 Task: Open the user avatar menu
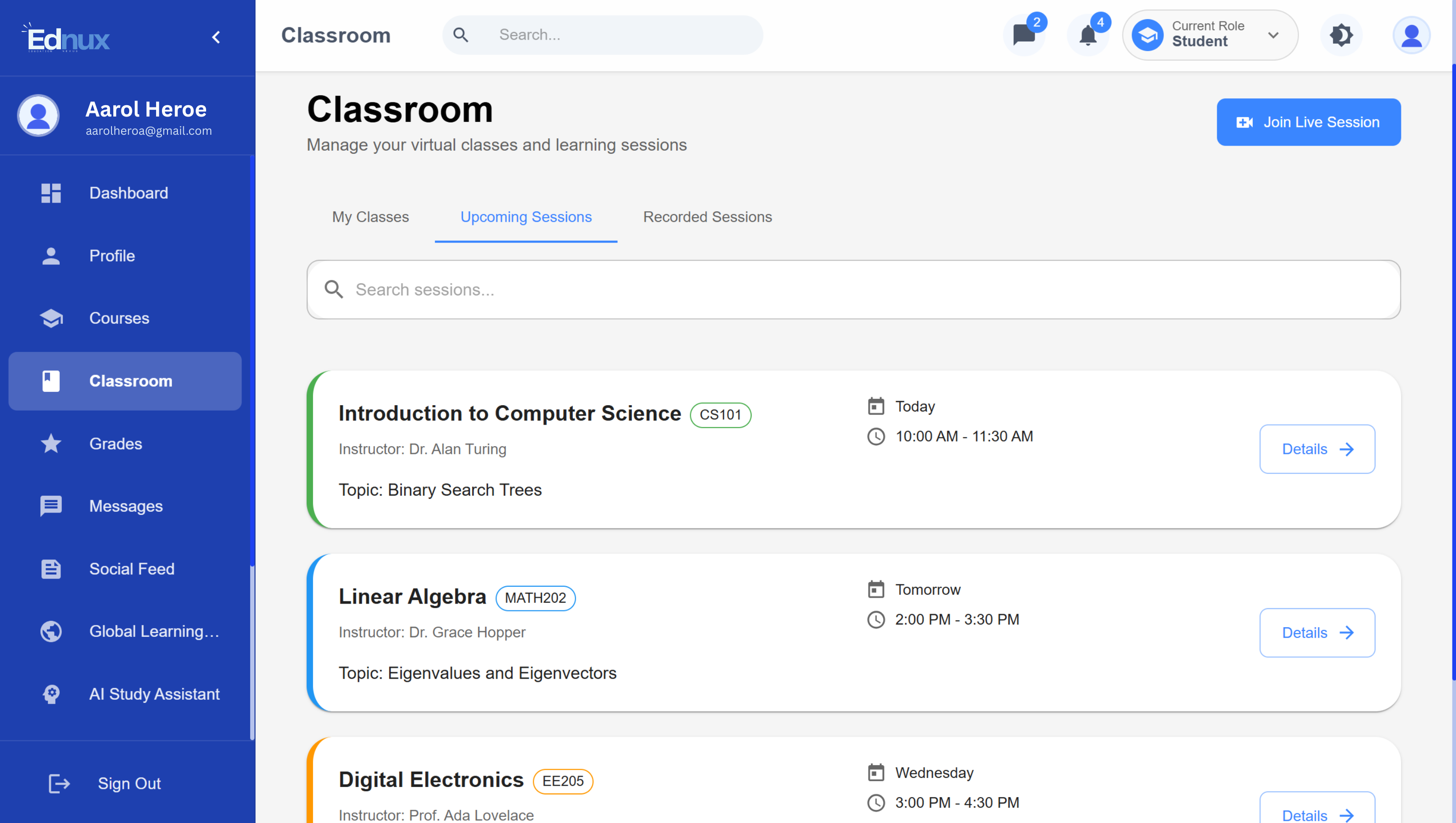[x=1411, y=35]
